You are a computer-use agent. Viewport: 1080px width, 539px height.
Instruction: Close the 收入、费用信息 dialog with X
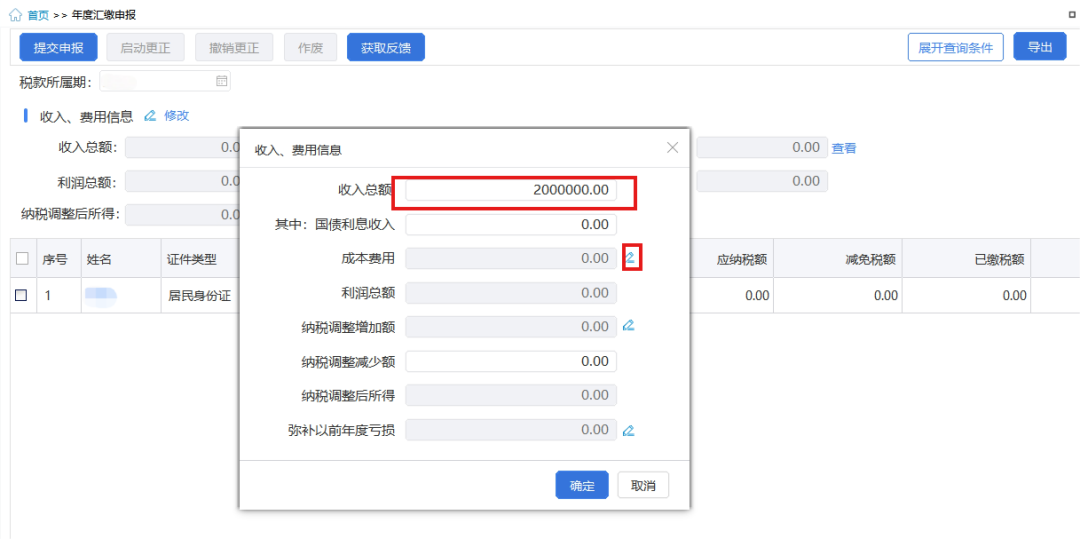click(x=672, y=148)
